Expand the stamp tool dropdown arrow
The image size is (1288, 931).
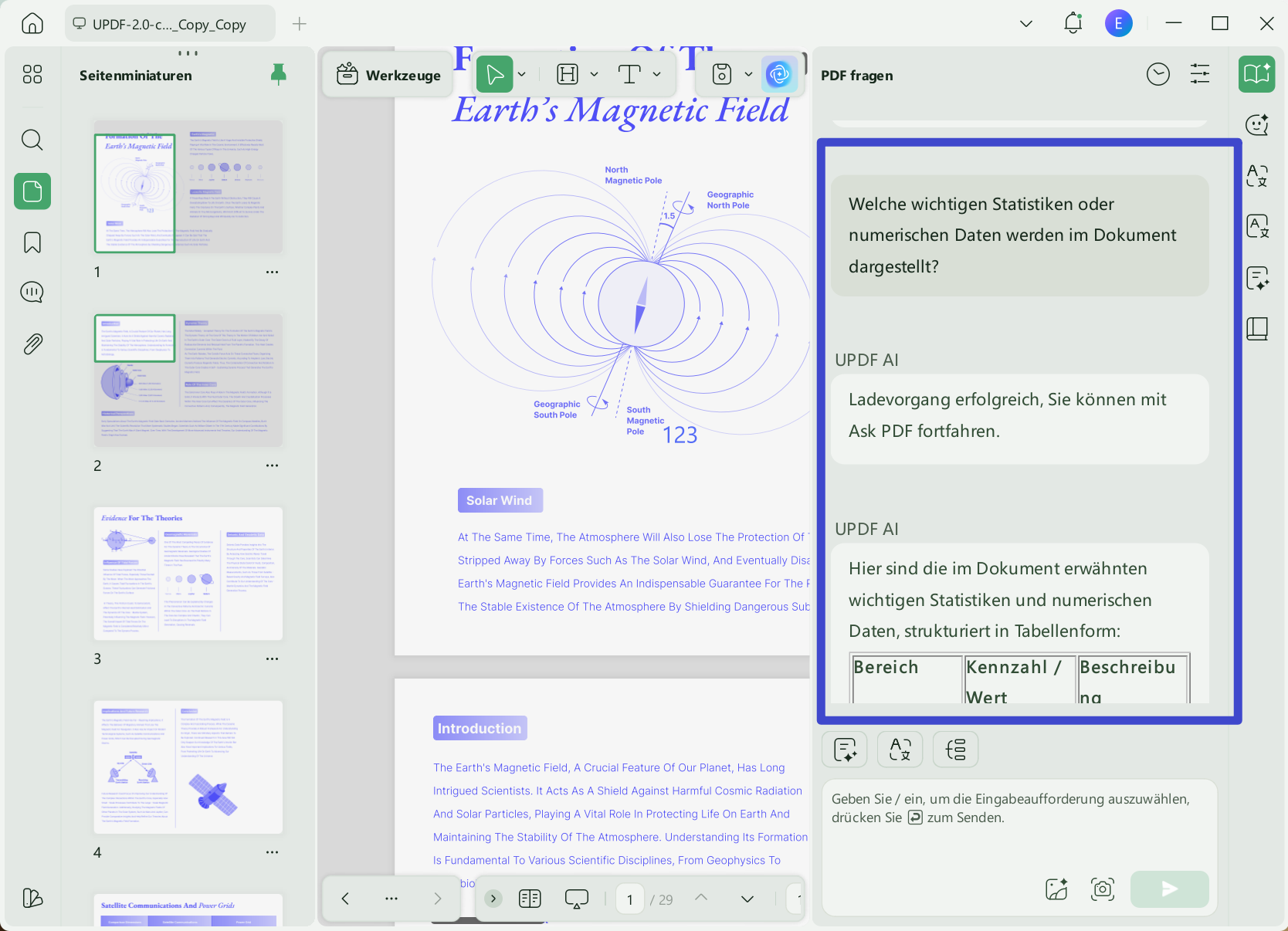click(x=748, y=74)
